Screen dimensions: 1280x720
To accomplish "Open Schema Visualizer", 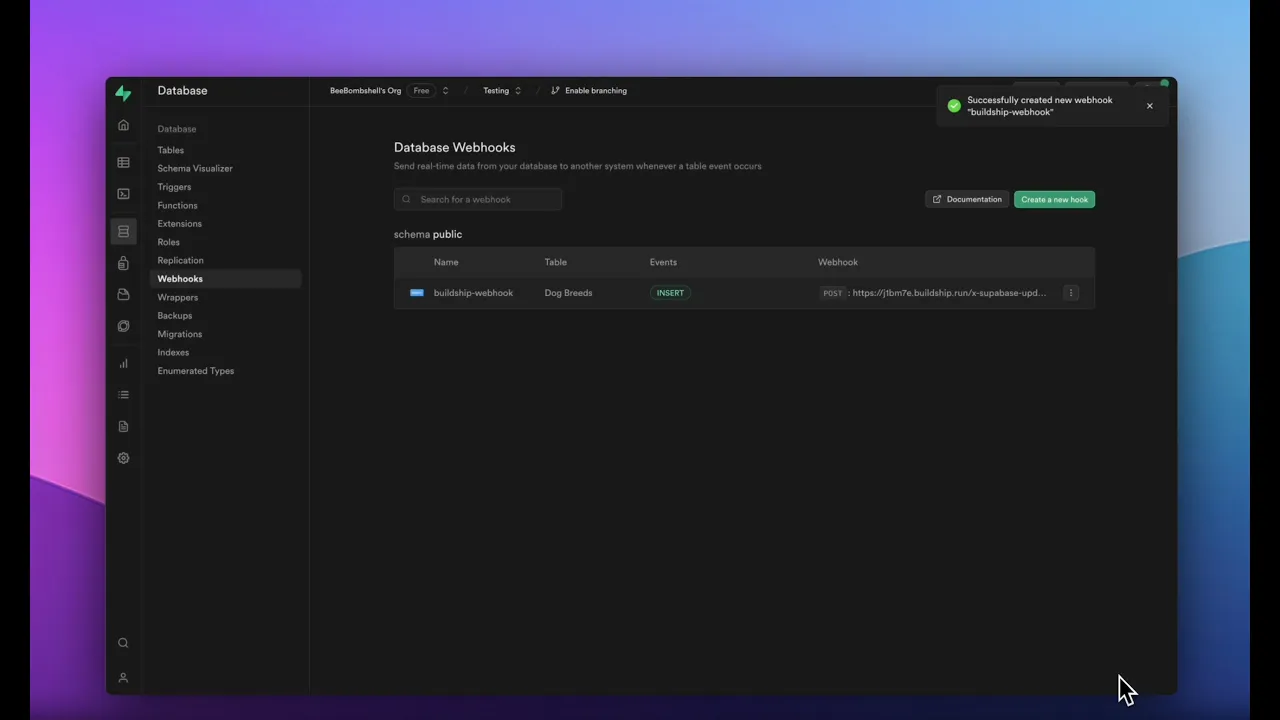I will point(195,169).
